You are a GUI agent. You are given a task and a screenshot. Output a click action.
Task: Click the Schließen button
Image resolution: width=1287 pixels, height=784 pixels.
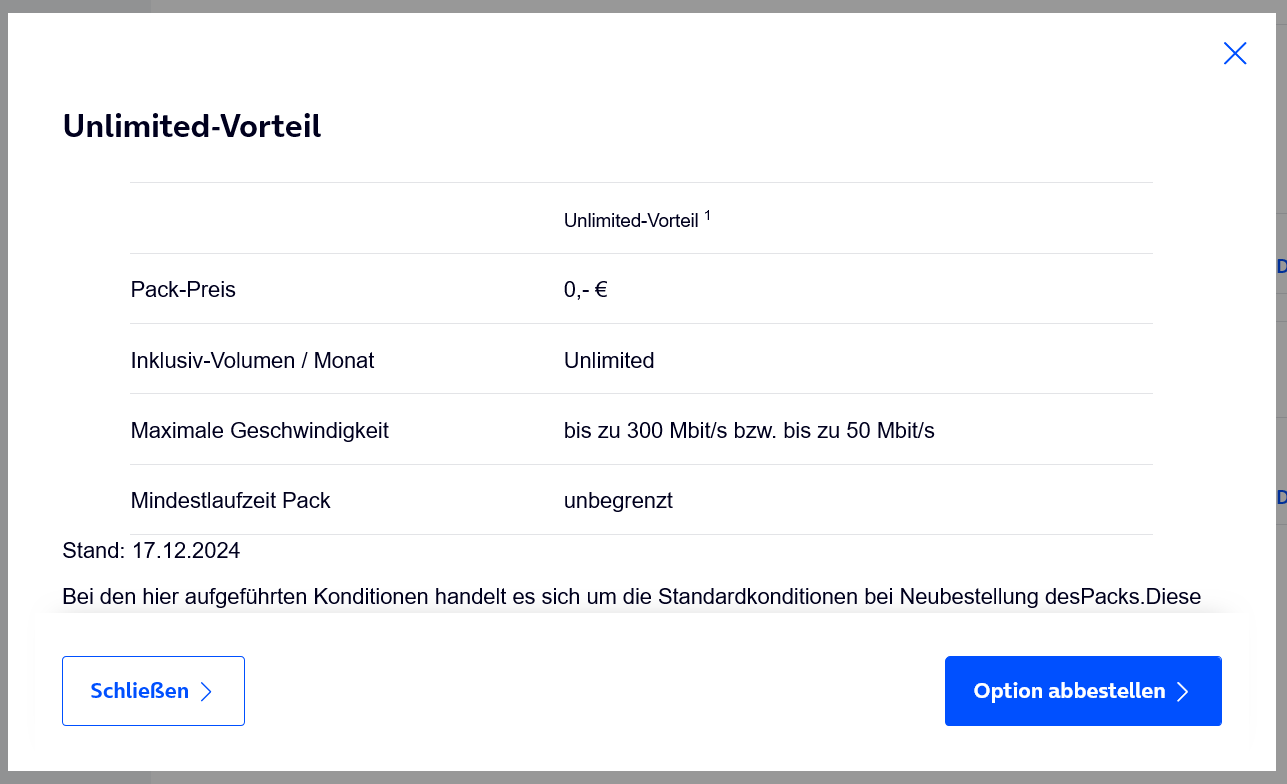click(x=153, y=691)
